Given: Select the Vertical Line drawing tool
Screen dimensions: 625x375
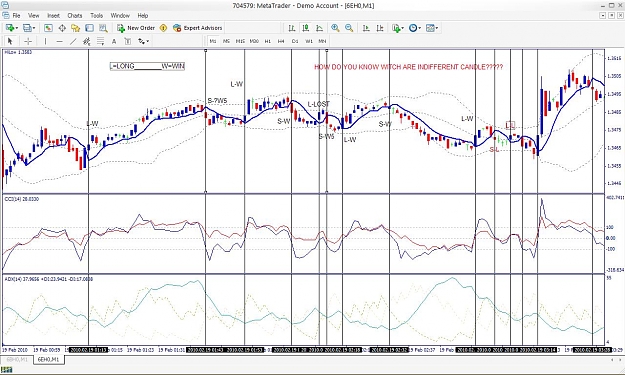Looking at the screenshot, I should [x=45, y=41].
